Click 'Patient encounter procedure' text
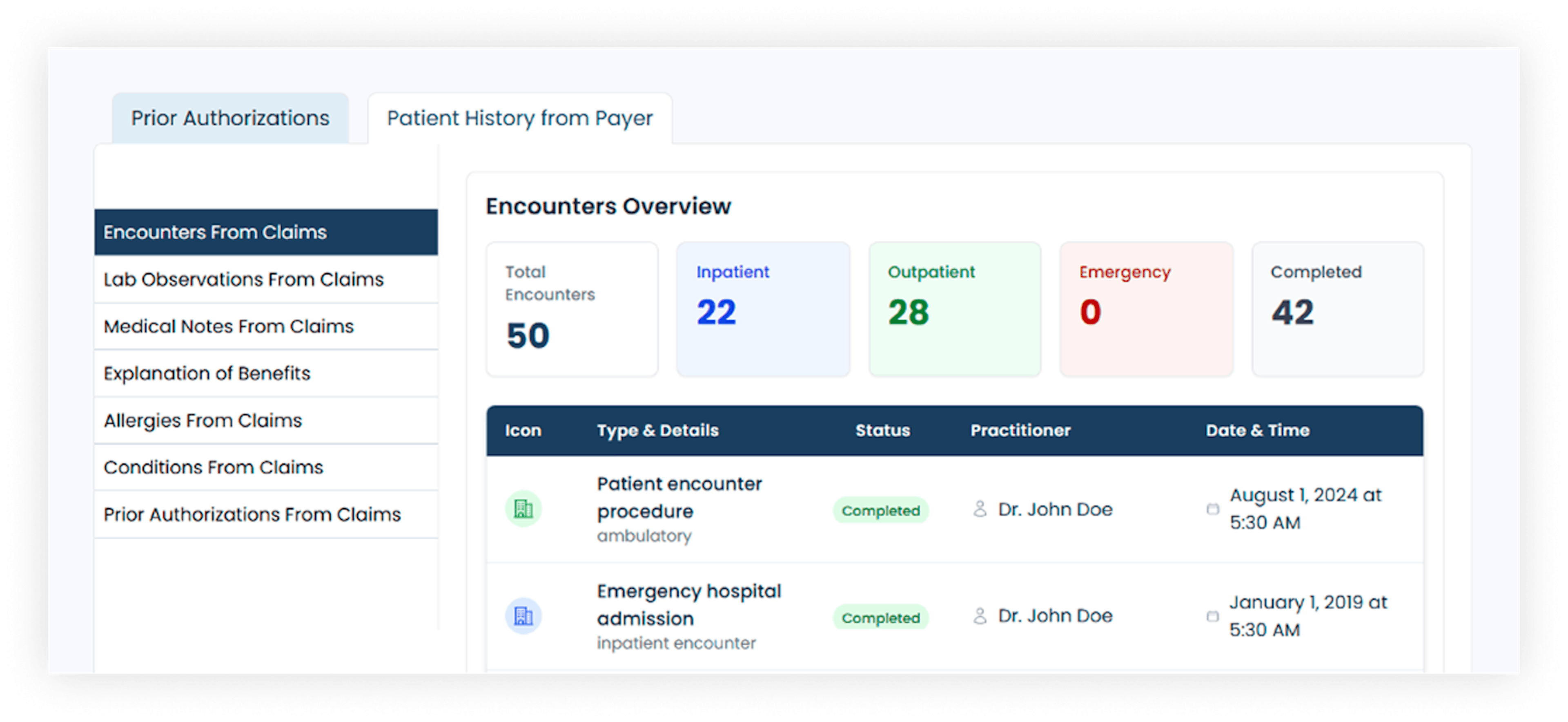The width and height of the screenshot is (1568, 722). pyautogui.click(x=679, y=497)
